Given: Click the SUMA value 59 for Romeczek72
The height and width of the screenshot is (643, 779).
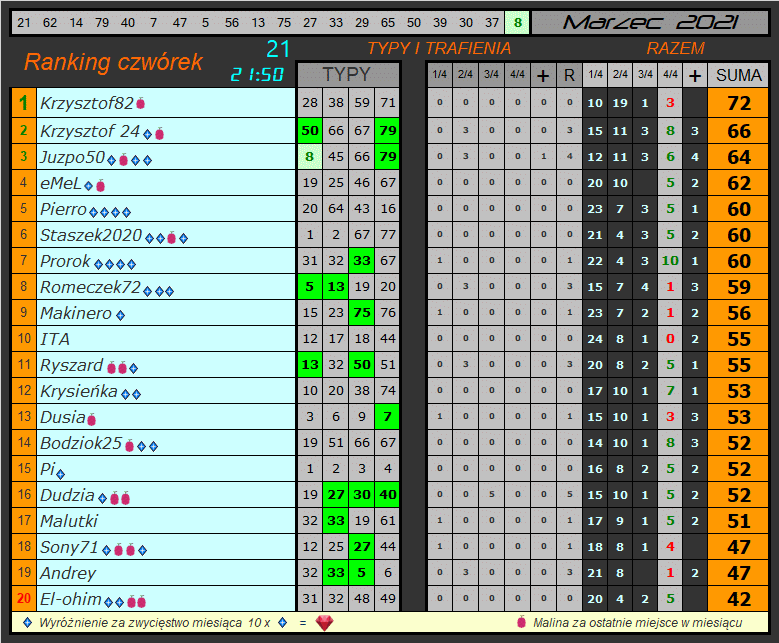Looking at the screenshot, I should coord(738,287).
